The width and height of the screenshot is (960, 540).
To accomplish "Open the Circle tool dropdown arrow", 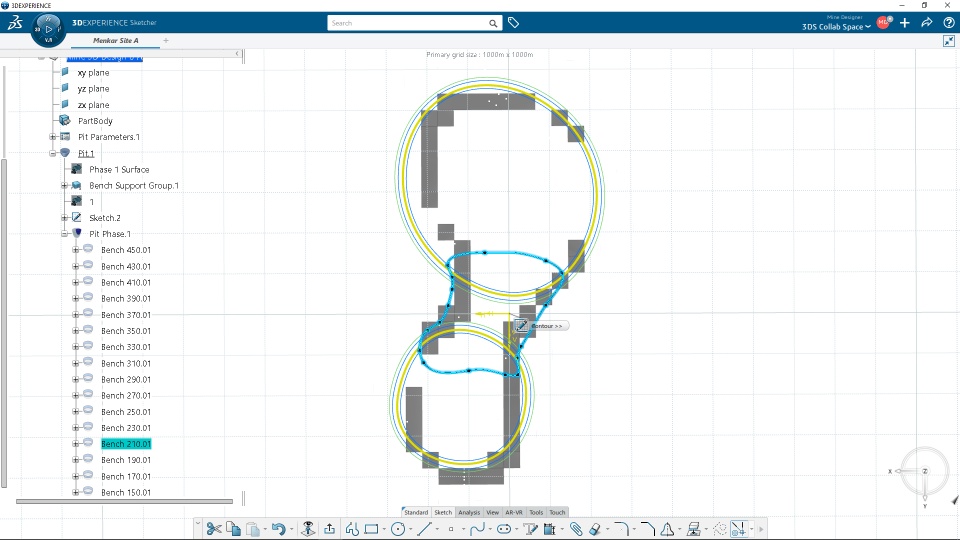I will (x=410, y=530).
